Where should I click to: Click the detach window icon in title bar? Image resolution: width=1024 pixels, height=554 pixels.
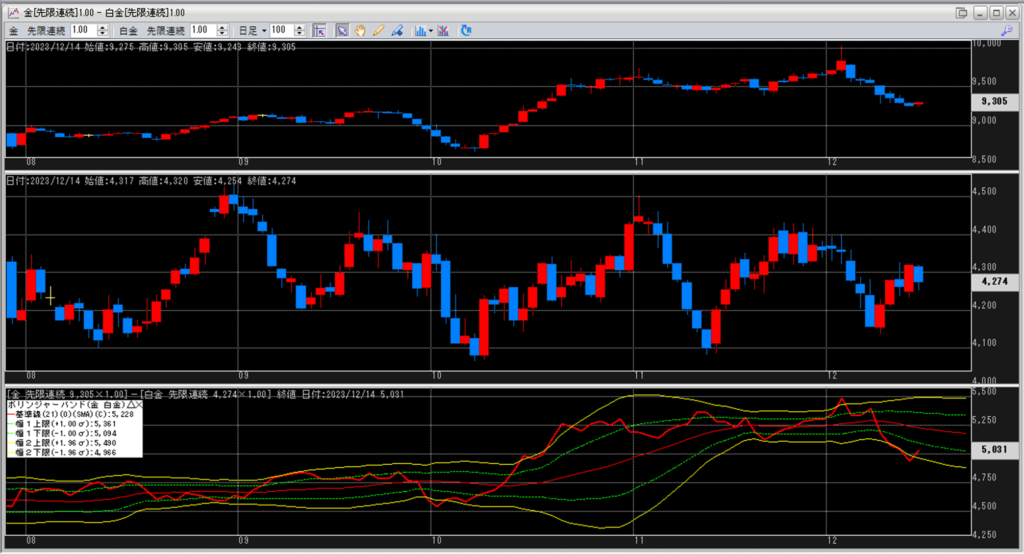click(x=962, y=11)
